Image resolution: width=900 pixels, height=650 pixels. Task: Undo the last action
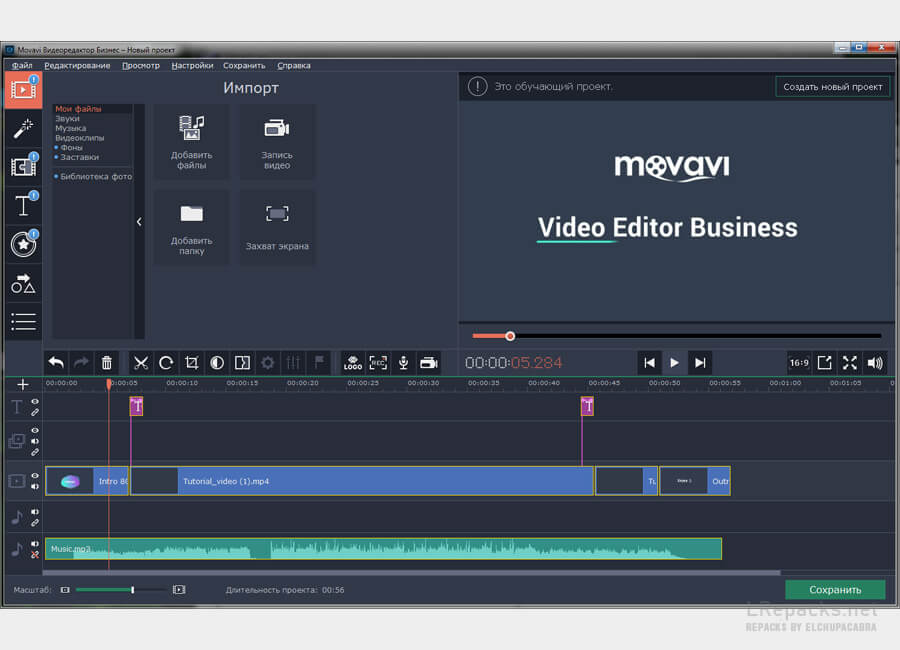point(56,362)
